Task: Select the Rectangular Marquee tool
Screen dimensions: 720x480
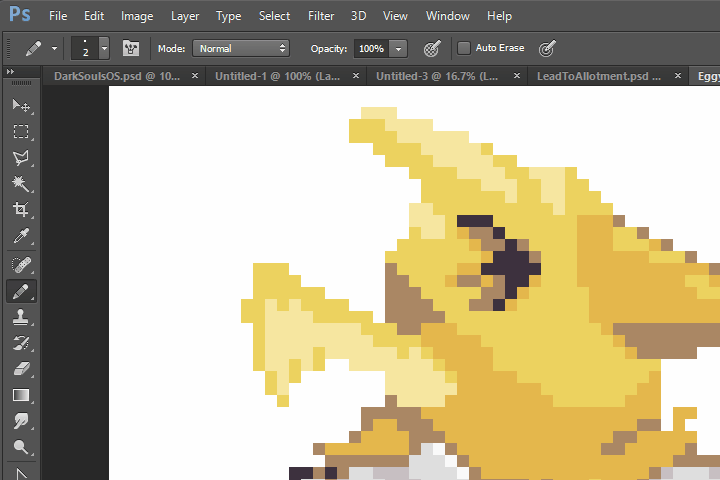Action: [21, 132]
